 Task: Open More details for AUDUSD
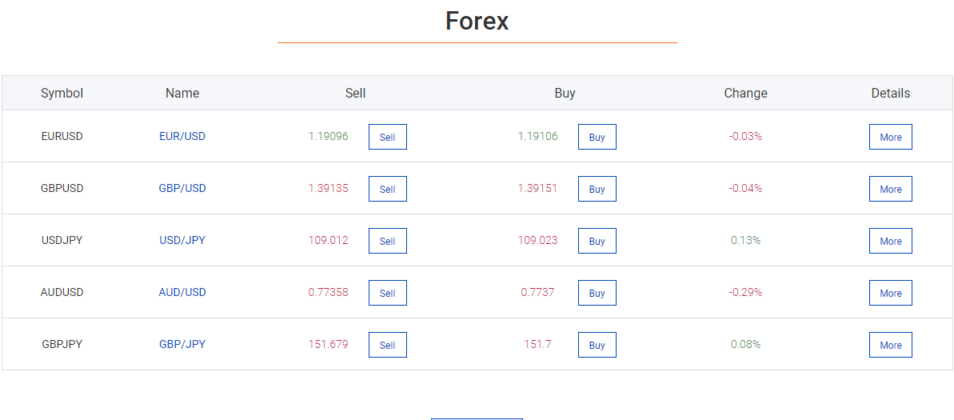pos(890,293)
